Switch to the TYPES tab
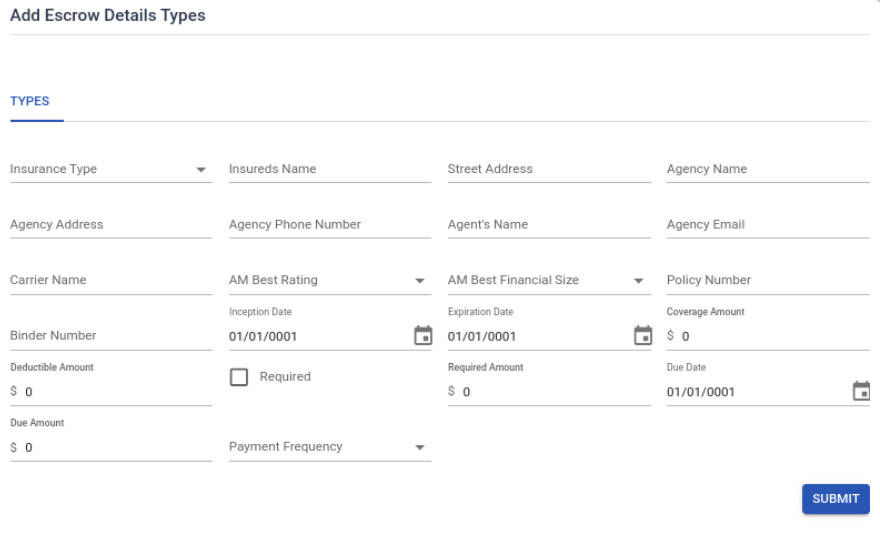The image size is (880, 542). (30, 101)
